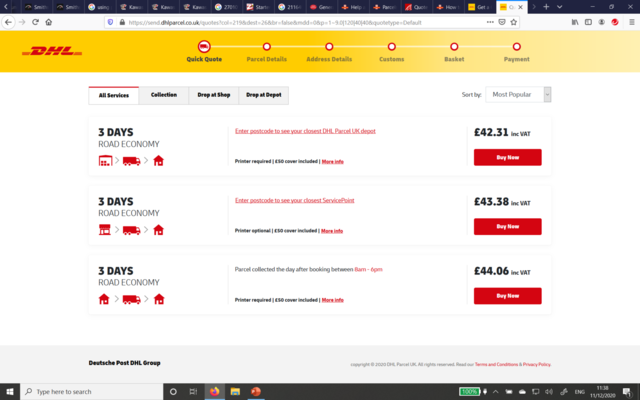Click the tab strip right arrow
640x400 pixels.
(534, 7)
